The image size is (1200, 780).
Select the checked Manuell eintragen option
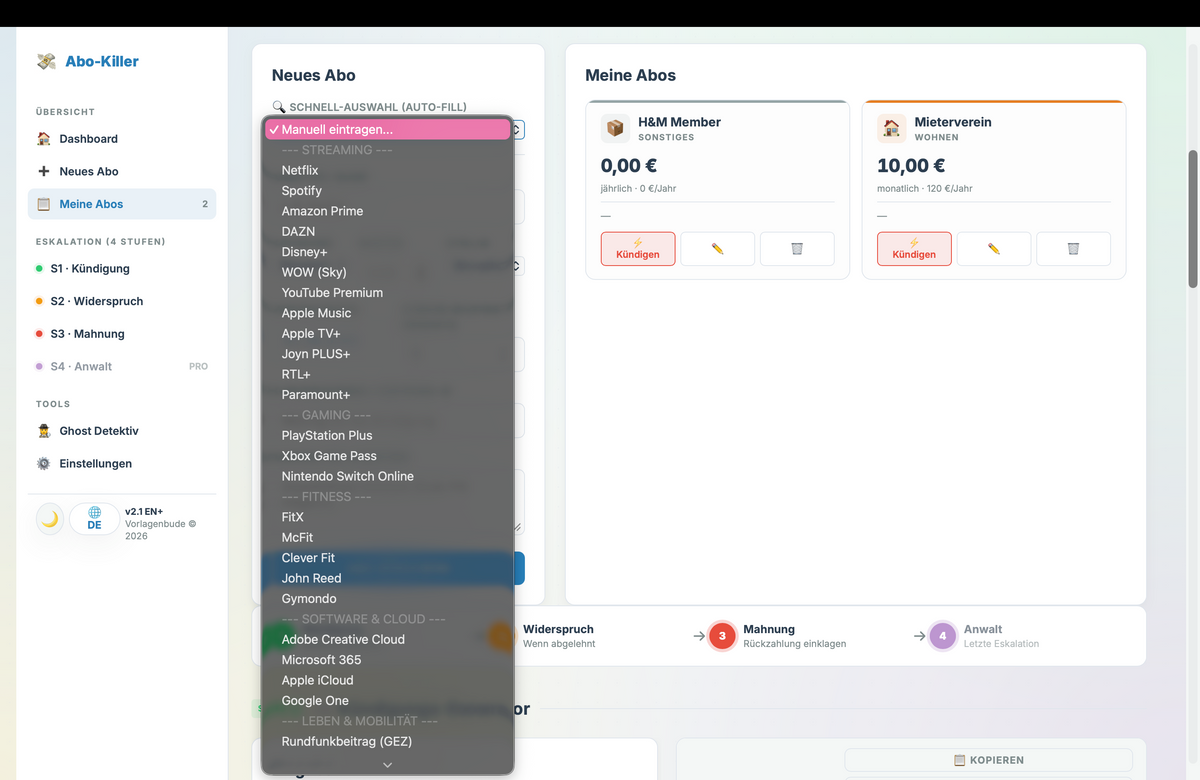click(x=388, y=129)
